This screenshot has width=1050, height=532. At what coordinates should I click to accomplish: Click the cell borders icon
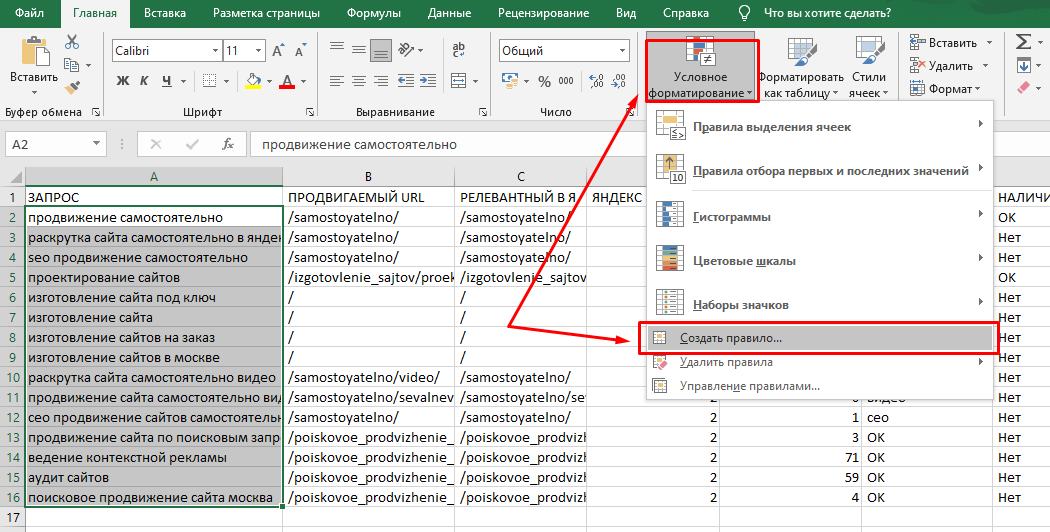[x=209, y=81]
